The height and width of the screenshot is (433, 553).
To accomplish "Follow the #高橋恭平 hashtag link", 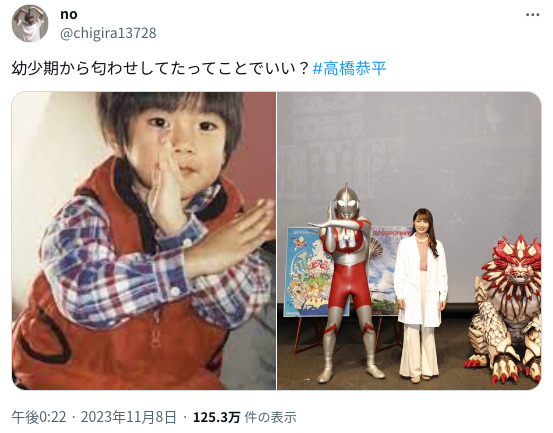I will 350,68.
